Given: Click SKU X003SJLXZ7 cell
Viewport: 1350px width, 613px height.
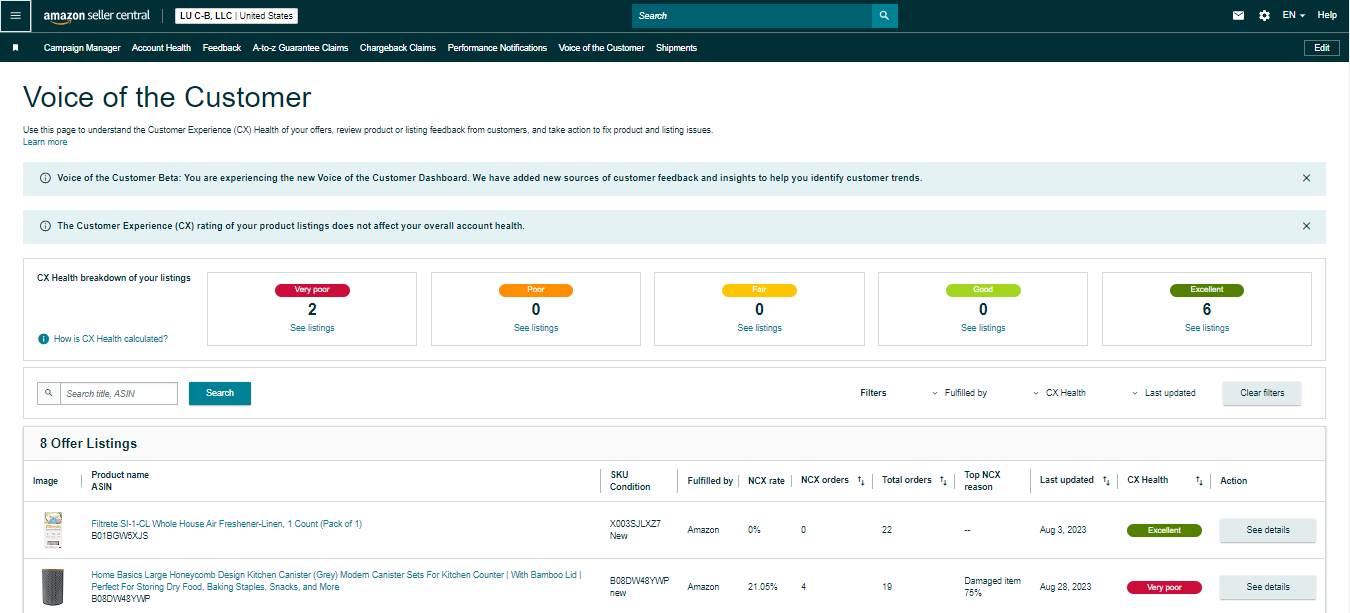Looking at the screenshot, I should (x=635, y=524).
